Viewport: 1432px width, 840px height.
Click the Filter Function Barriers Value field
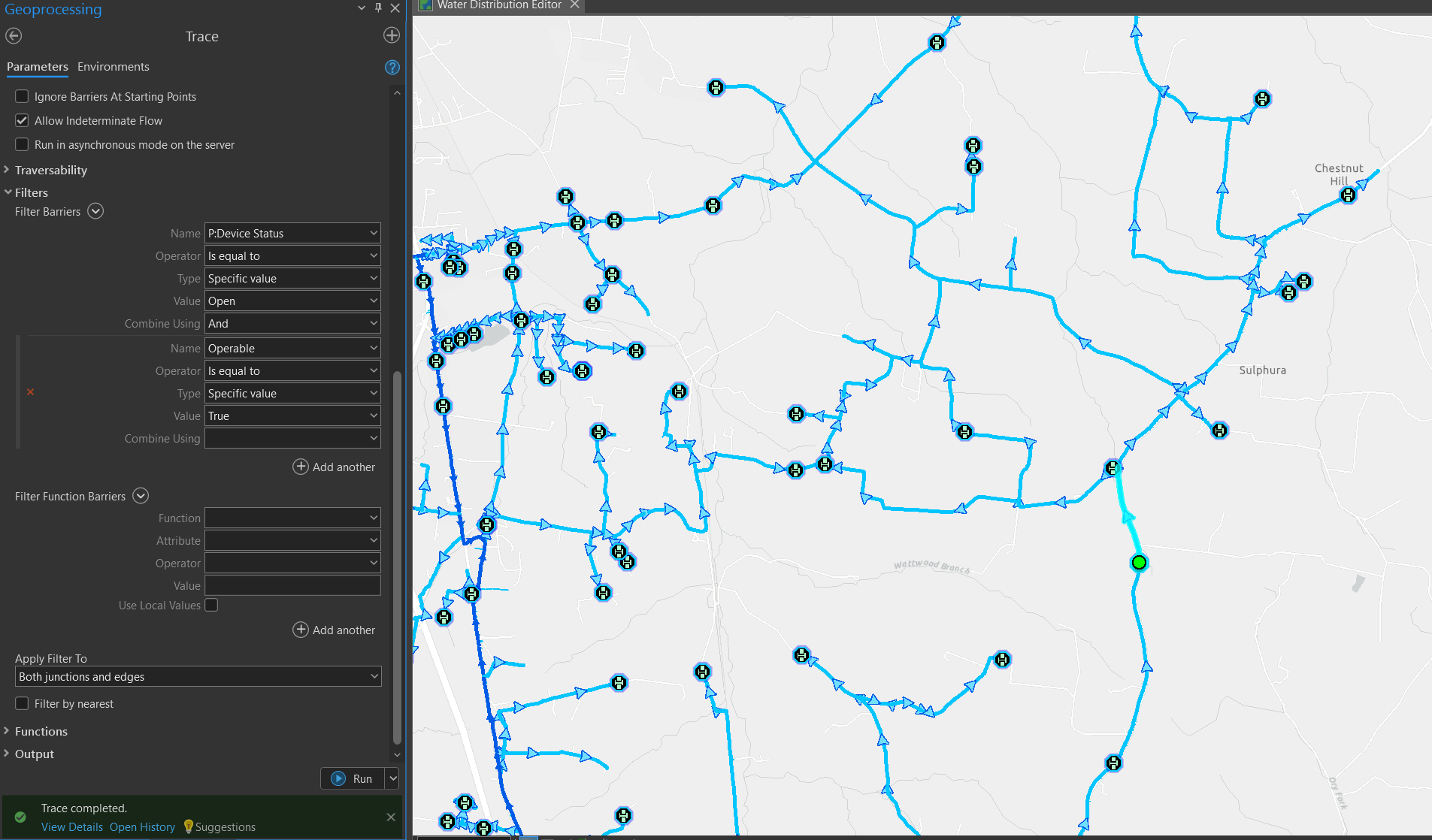point(292,585)
